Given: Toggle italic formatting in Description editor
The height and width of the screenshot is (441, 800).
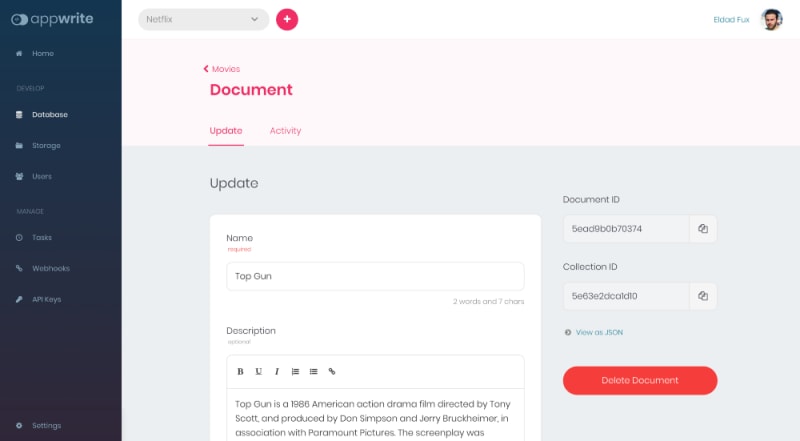Looking at the screenshot, I should 277,371.
